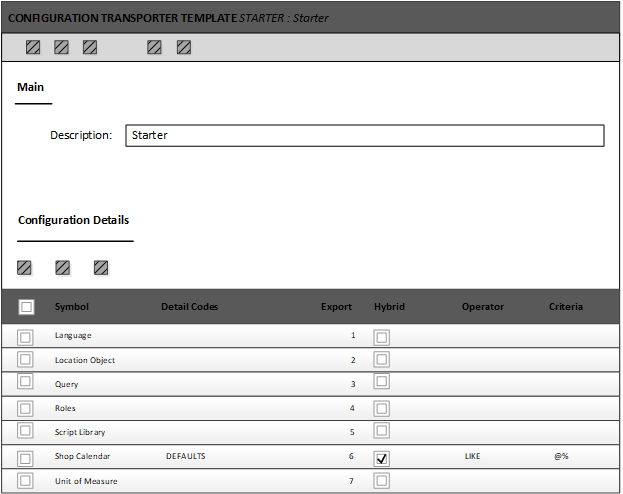Switch to the Configuration Details section
Viewport: 623px width, 494px height.
73,221
